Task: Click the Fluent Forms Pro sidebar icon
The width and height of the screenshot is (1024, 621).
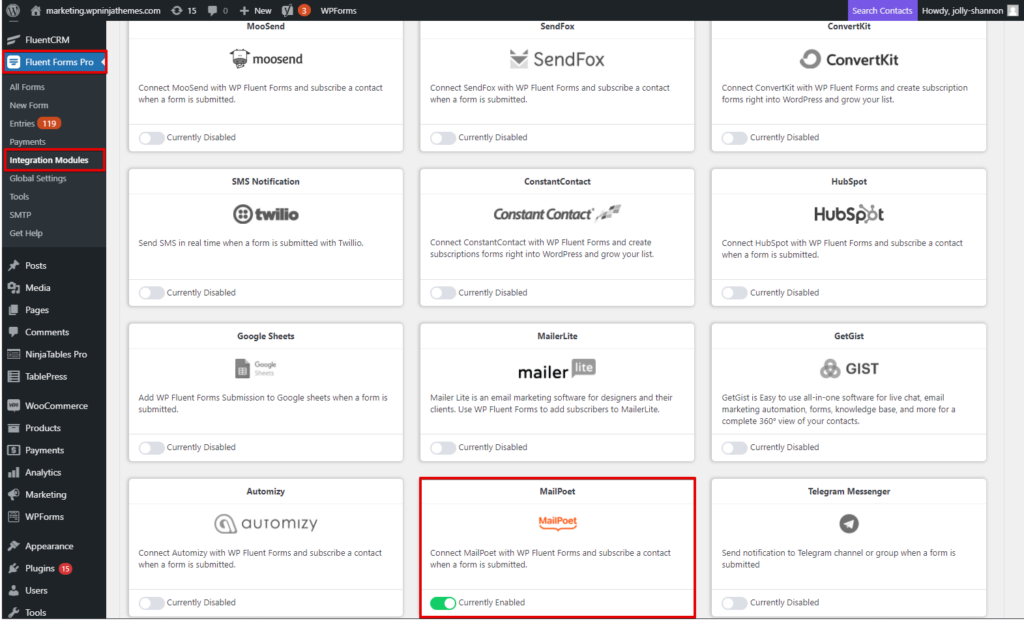Action: pos(13,62)
